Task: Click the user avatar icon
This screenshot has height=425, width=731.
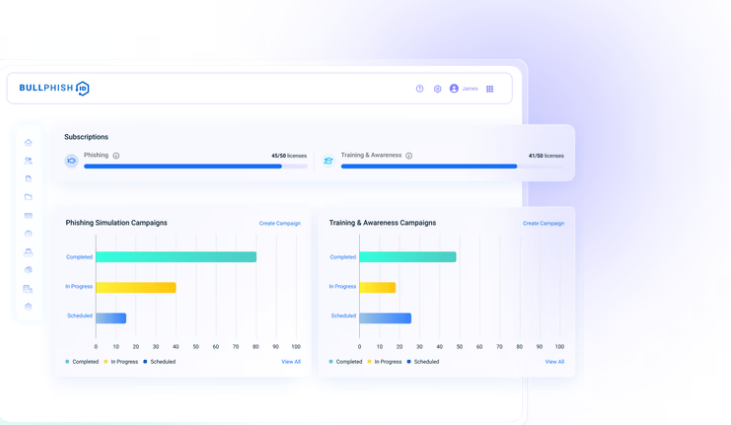Action: click(x=454, y=89)
